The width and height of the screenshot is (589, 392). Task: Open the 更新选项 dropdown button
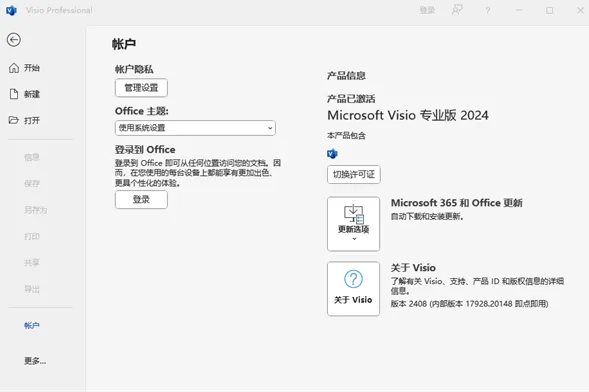353,224
